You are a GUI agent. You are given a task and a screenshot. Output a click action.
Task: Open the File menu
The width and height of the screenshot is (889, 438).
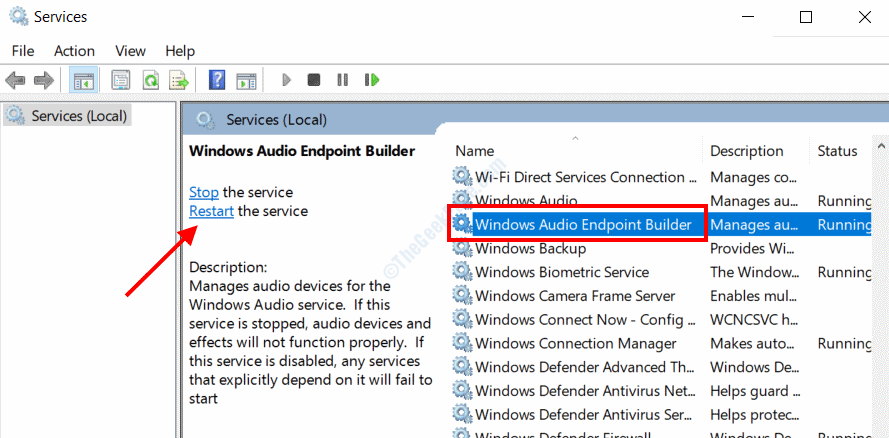coord(23,51)
